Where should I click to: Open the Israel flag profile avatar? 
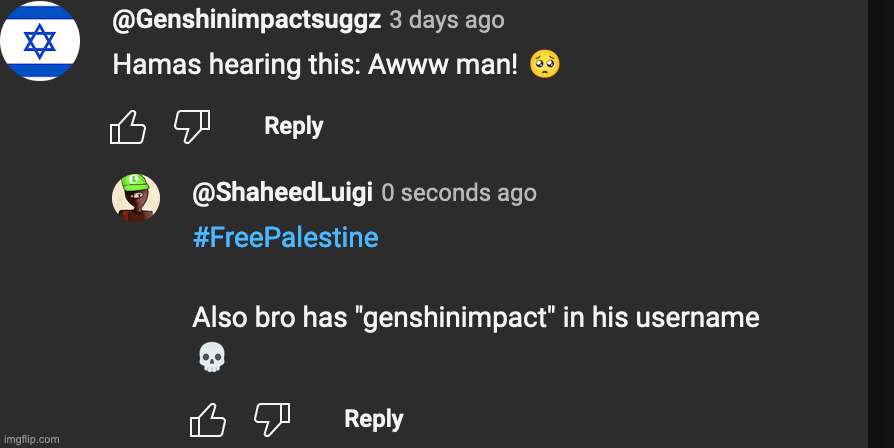coord(40,41)
